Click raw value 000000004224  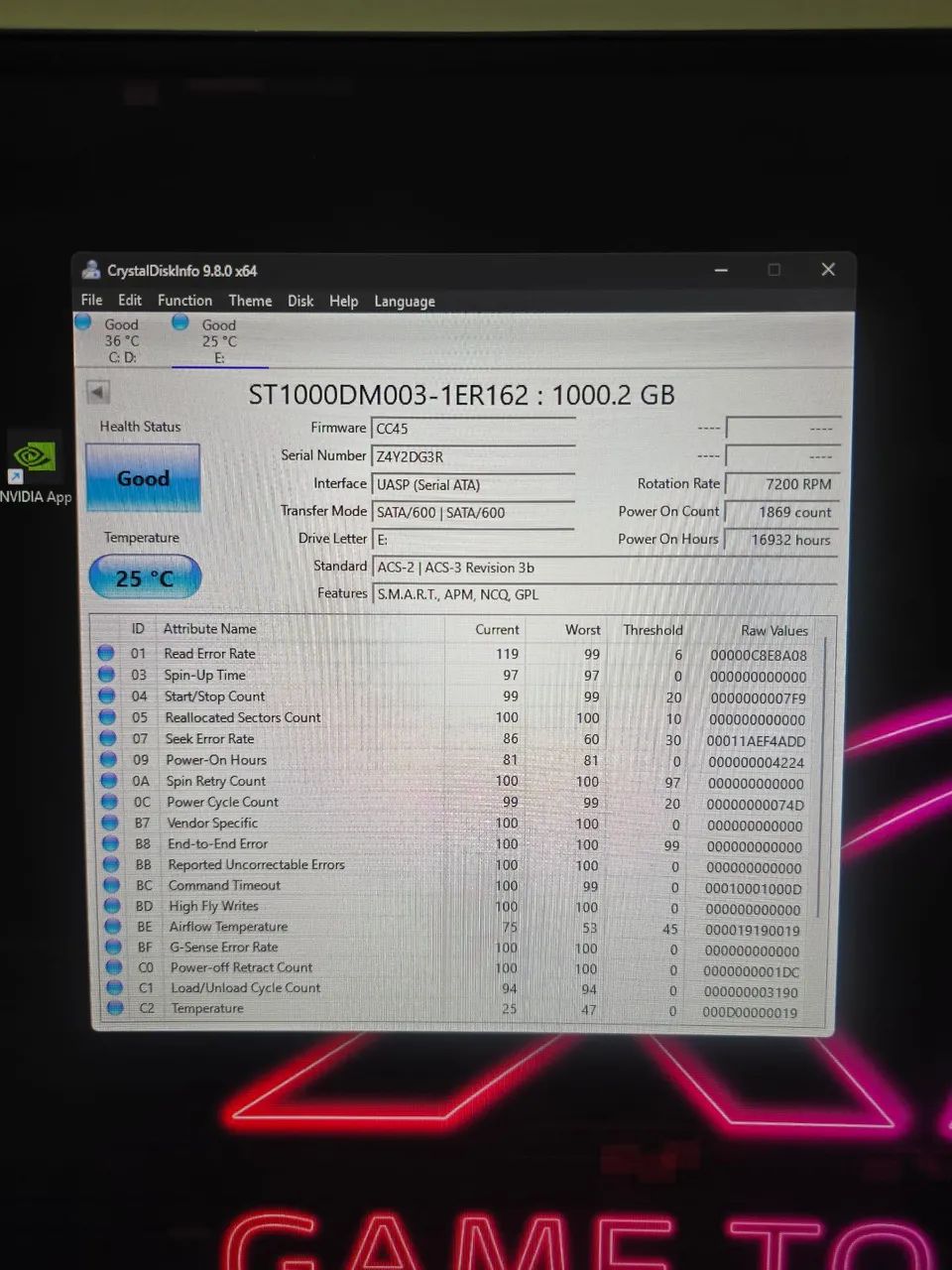[756, 763]
